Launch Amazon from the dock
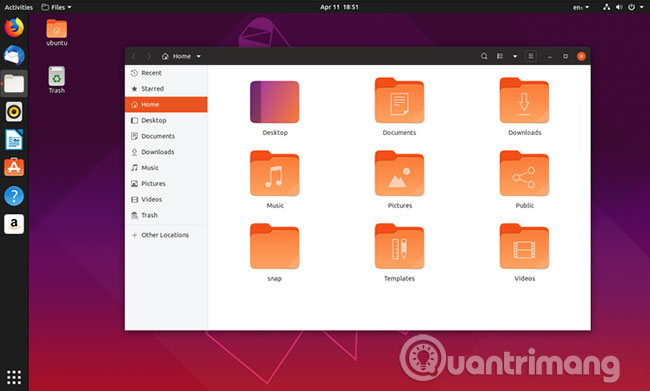650x391 pixels. tap(14, 224)
